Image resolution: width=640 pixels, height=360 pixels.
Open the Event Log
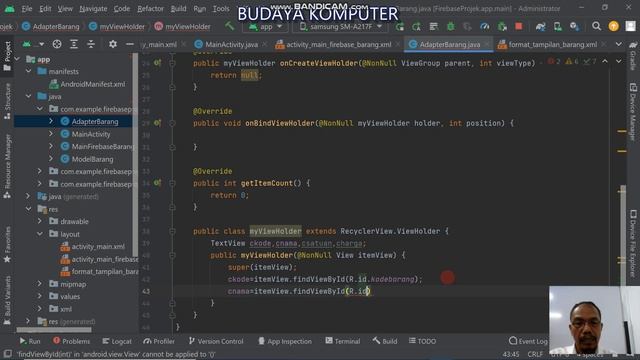[x=528, y=341]
